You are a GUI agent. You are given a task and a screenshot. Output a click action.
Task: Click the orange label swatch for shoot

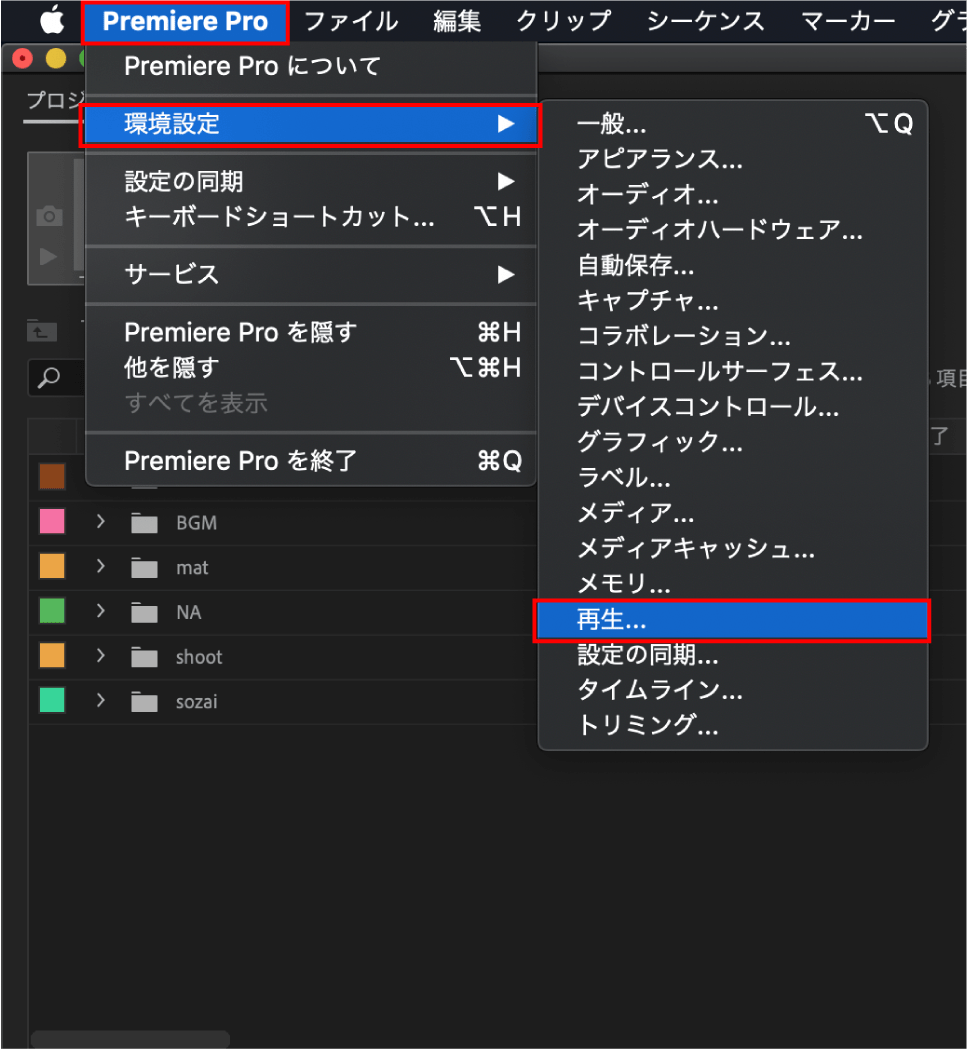(x=52, y=656)
